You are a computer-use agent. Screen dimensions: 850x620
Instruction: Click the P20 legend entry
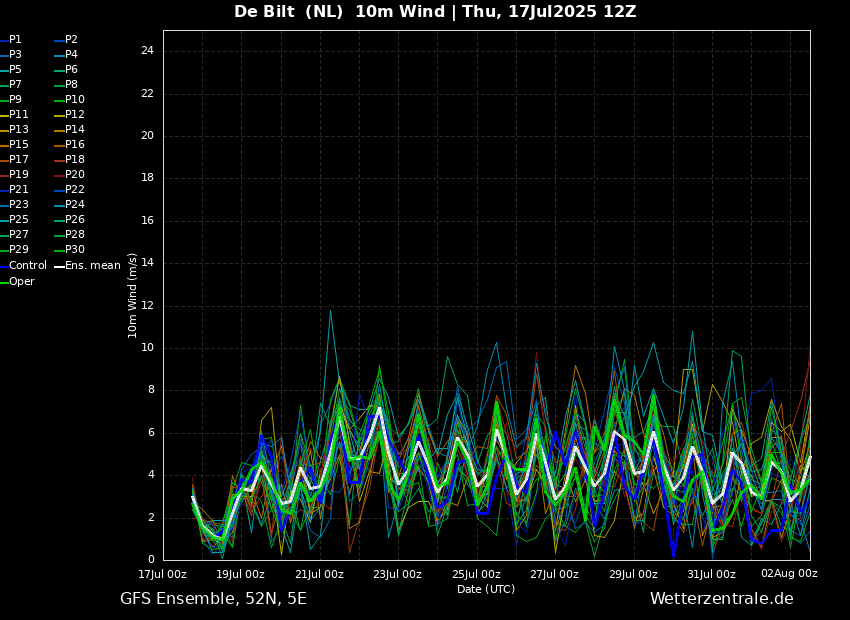point(75,175)
